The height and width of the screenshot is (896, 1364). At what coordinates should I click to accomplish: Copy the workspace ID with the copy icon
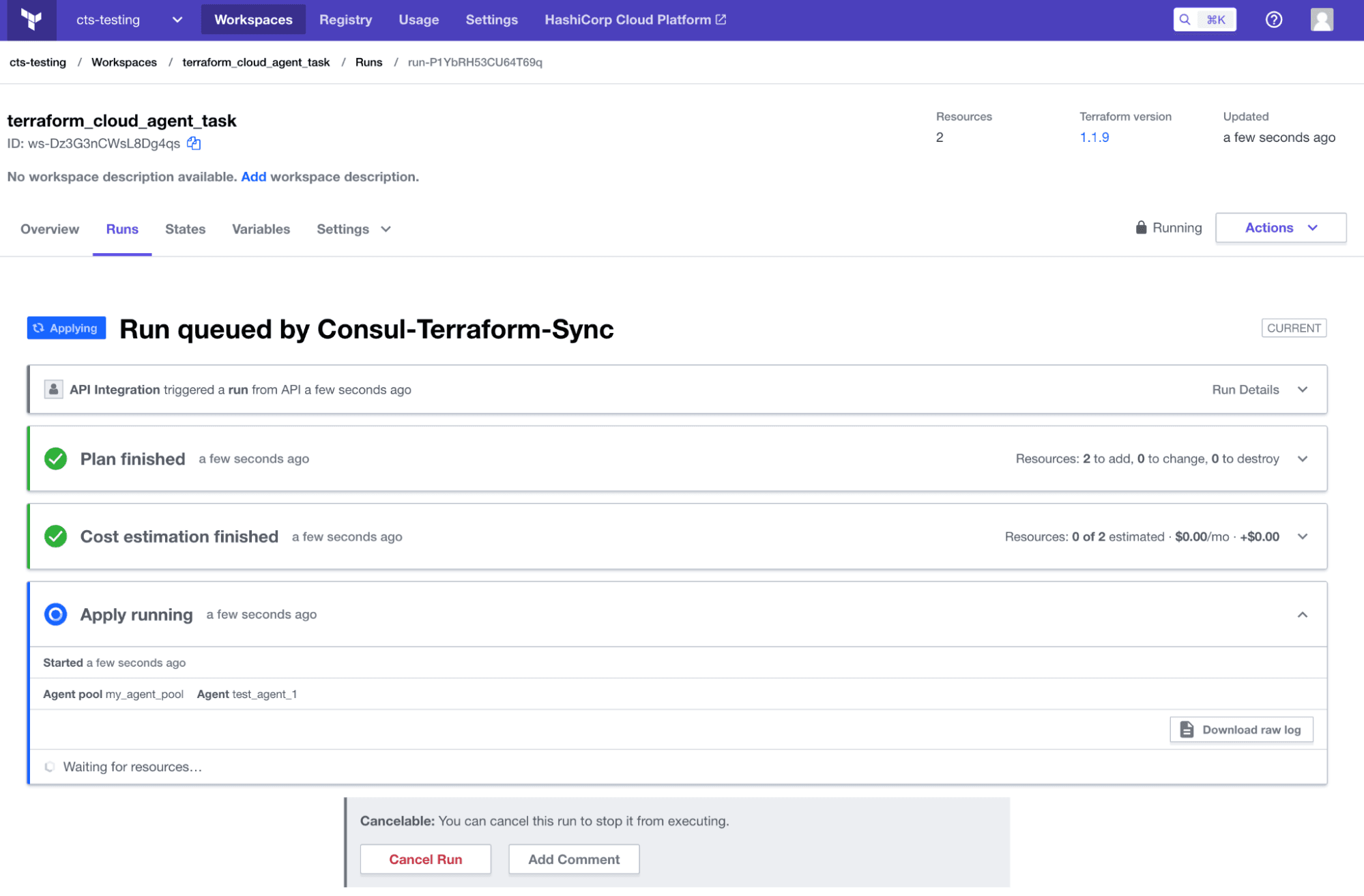point(194,143)
